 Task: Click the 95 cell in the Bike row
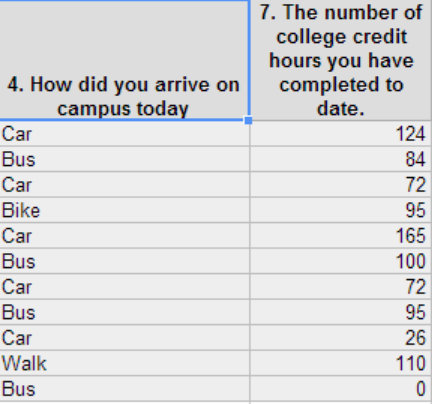click(x=341, y=210)
